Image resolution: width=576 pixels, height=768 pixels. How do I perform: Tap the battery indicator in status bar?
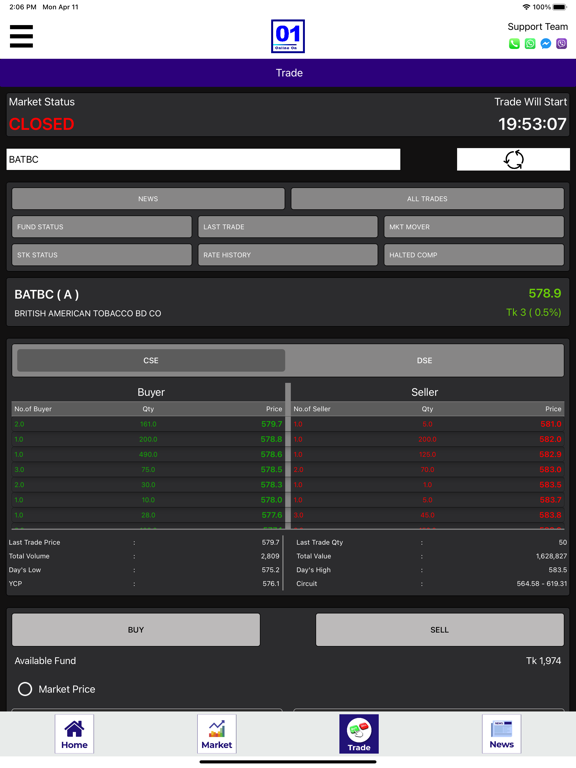click(x=560, y=7)
